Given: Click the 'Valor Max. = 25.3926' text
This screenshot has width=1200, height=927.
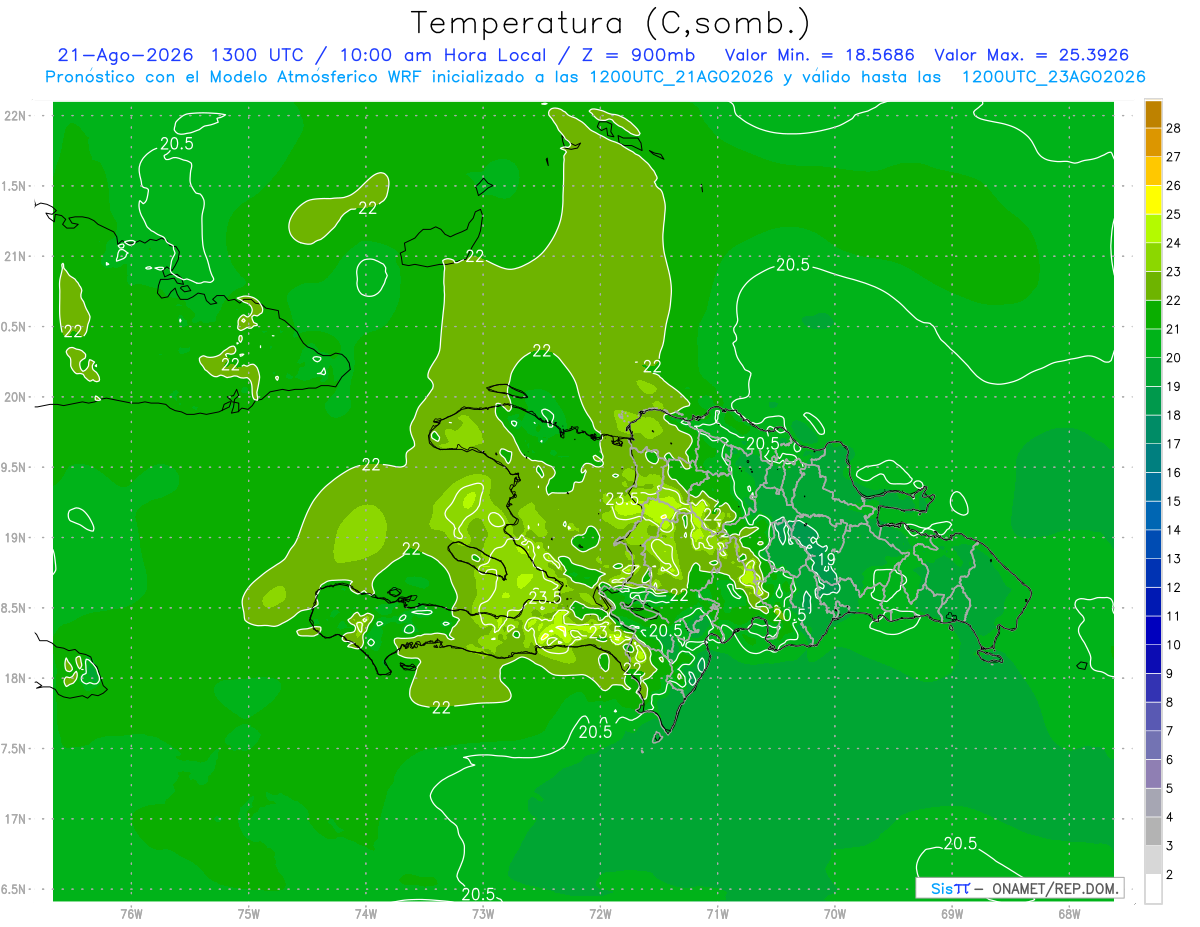Looking at the screenshot, I should pyautogui.click(x=1034, y=56).
